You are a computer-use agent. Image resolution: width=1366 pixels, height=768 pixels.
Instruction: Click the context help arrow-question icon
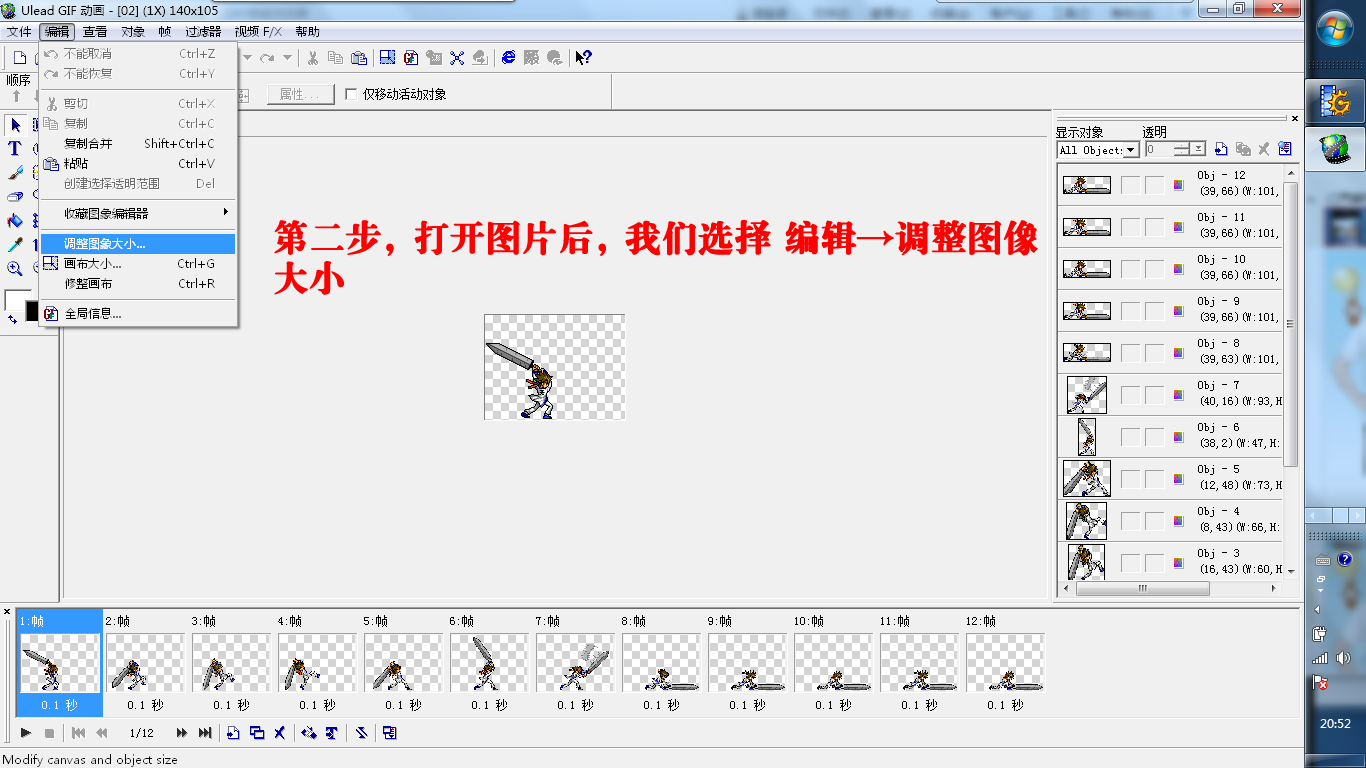(x=583, y=58)
